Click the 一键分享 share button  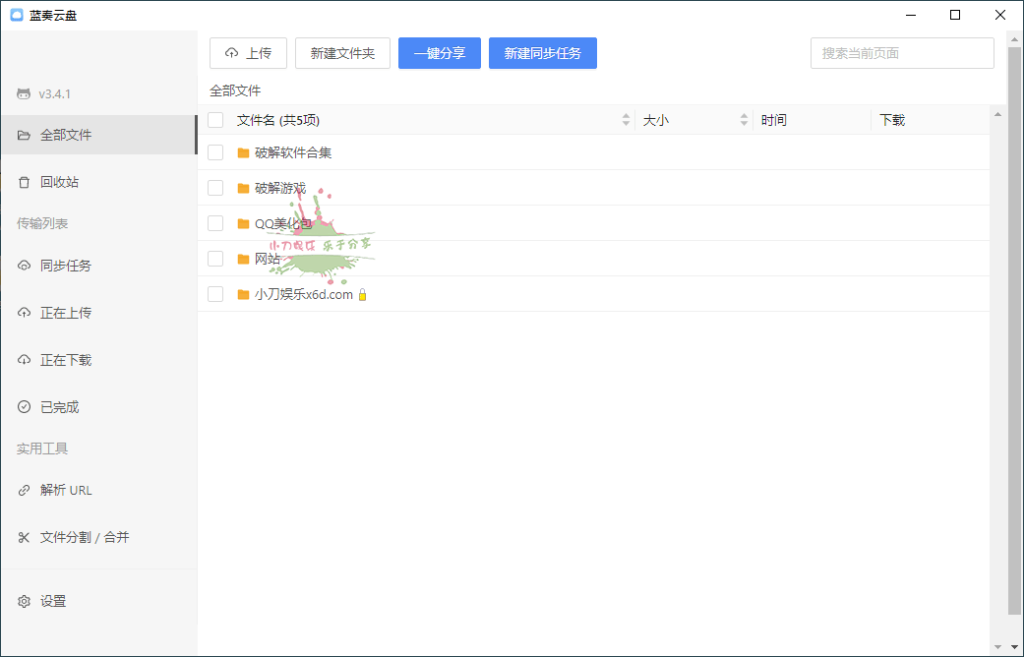pos(439,52)
